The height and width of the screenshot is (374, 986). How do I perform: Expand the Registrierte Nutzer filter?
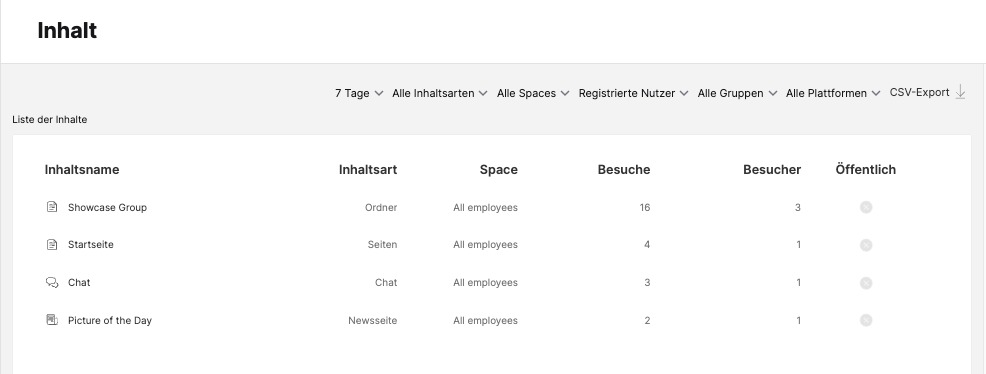[x=633, y=93]
